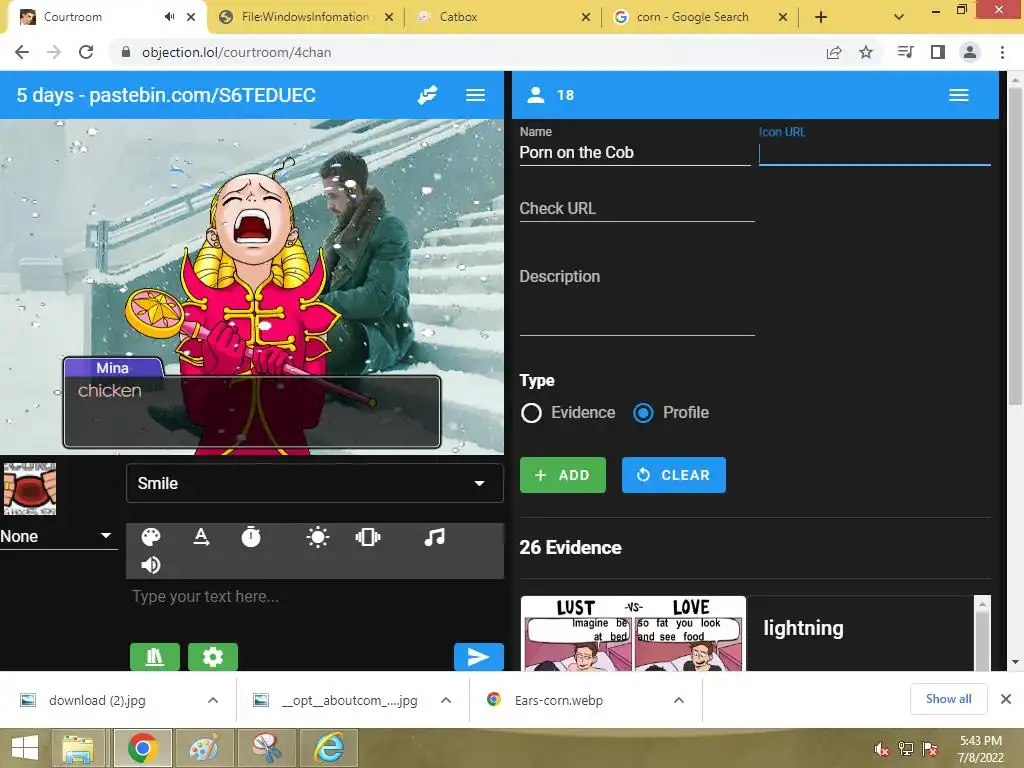
Task: Expand options for download (2).jpg
Action: (x=213, y=700)
